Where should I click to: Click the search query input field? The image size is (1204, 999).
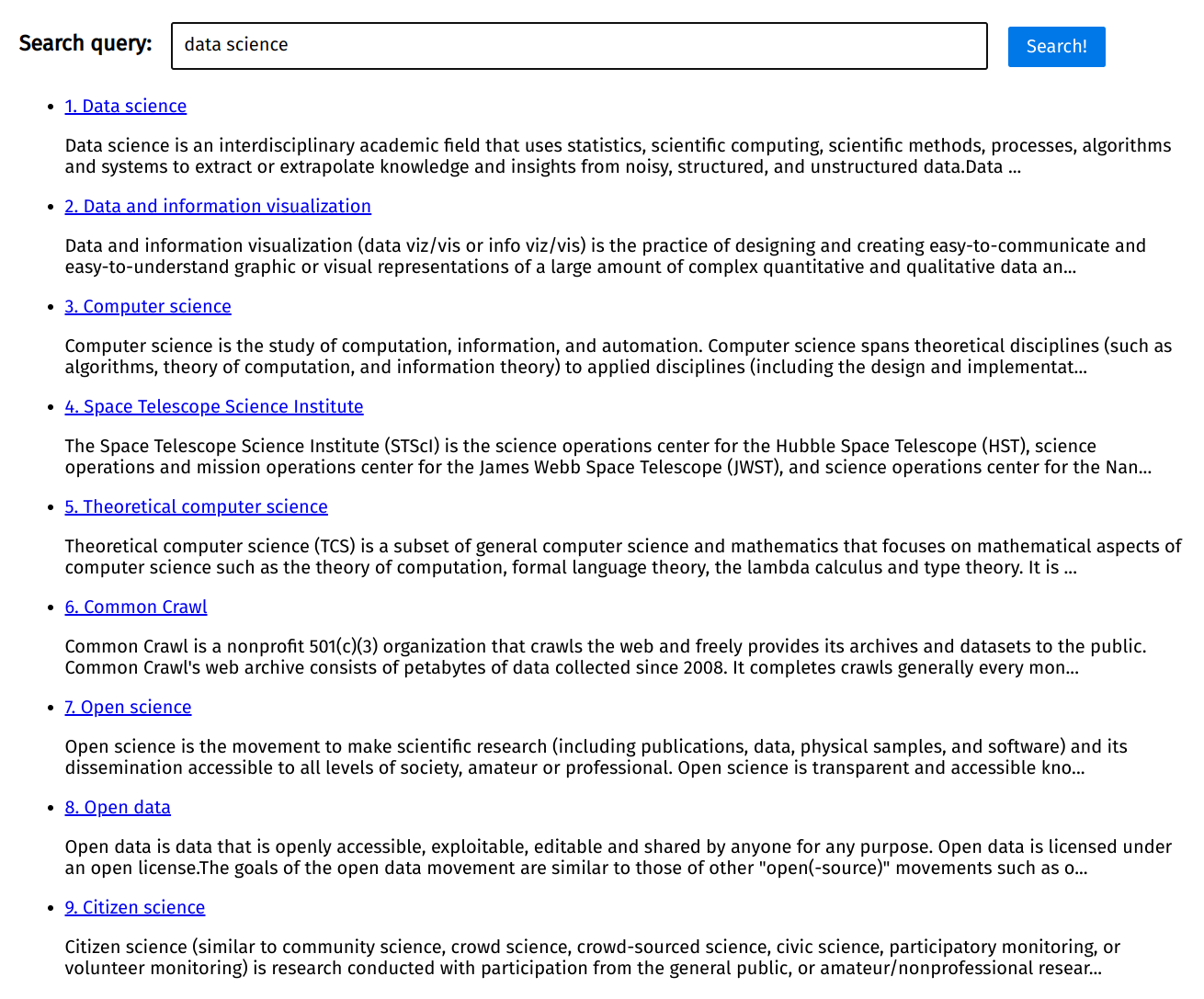tap(579, 46)
